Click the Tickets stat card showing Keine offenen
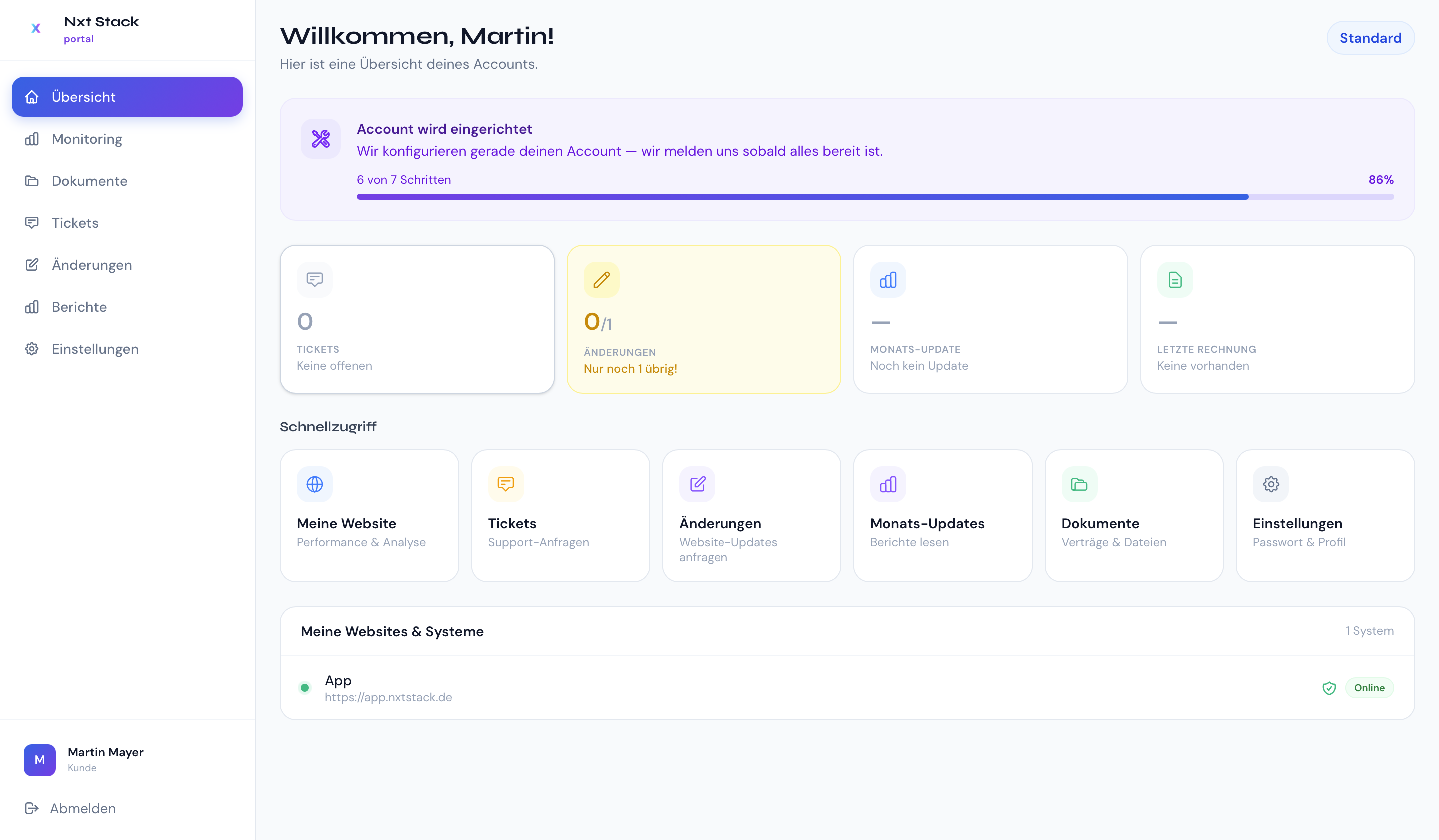 pos(417,319)
